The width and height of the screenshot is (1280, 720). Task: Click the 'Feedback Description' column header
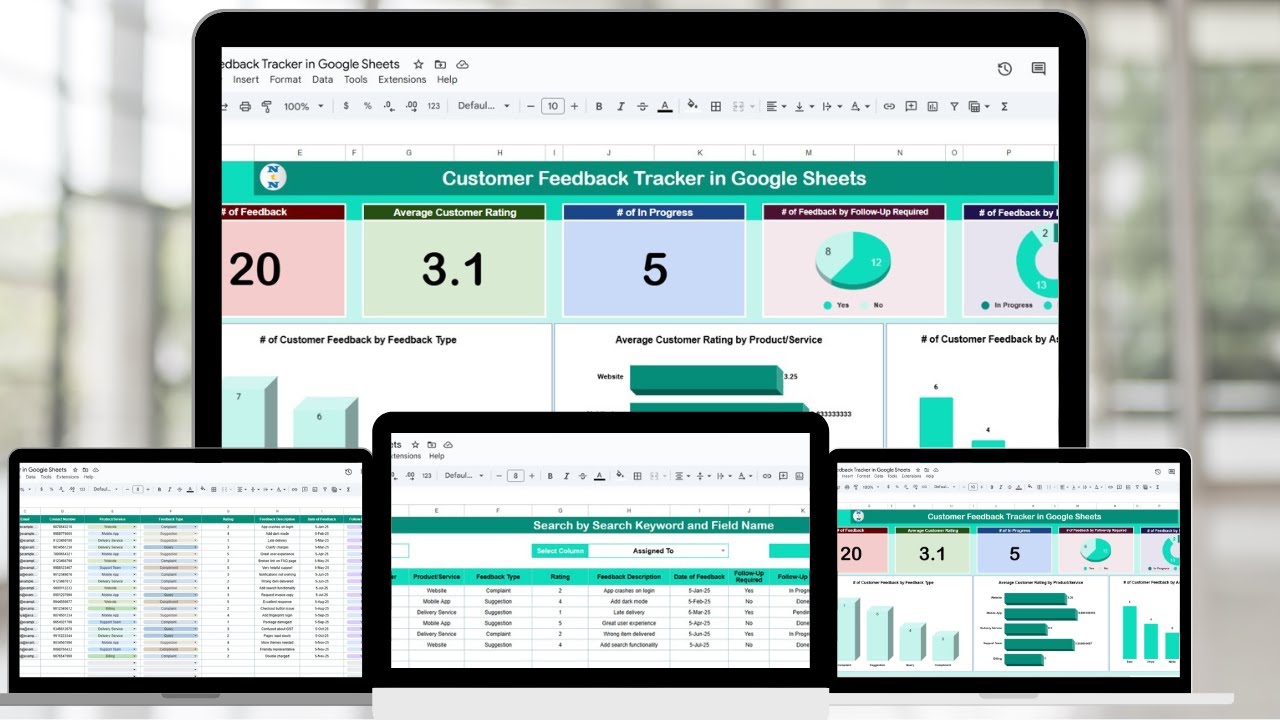point(629,577)
